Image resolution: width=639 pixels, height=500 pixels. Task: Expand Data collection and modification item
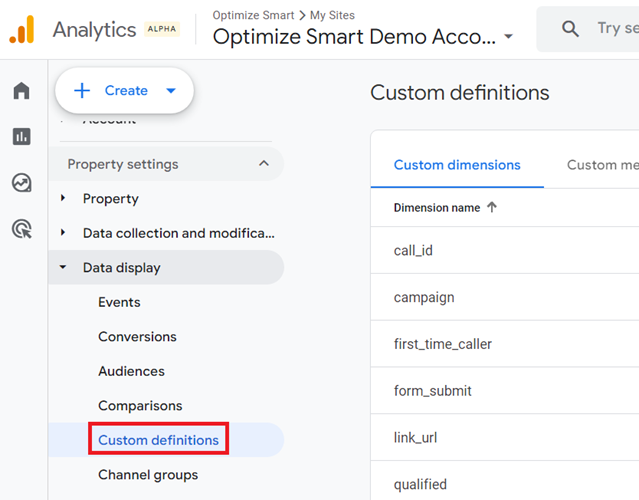(63, 233)
